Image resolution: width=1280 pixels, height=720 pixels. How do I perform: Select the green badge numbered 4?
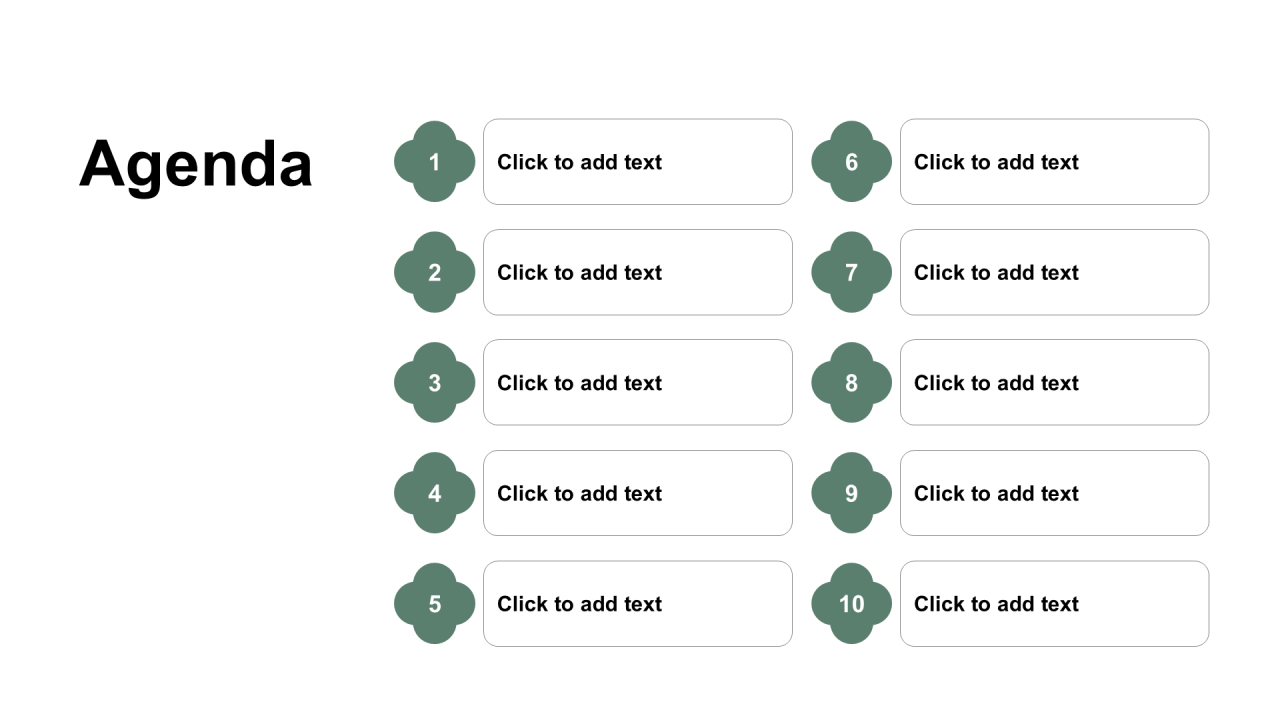coord(434,493)
